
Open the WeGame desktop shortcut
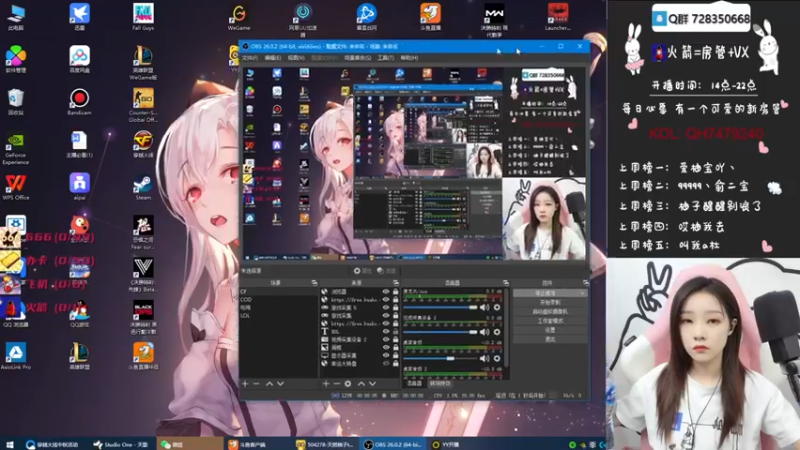(x=239, y=16)
